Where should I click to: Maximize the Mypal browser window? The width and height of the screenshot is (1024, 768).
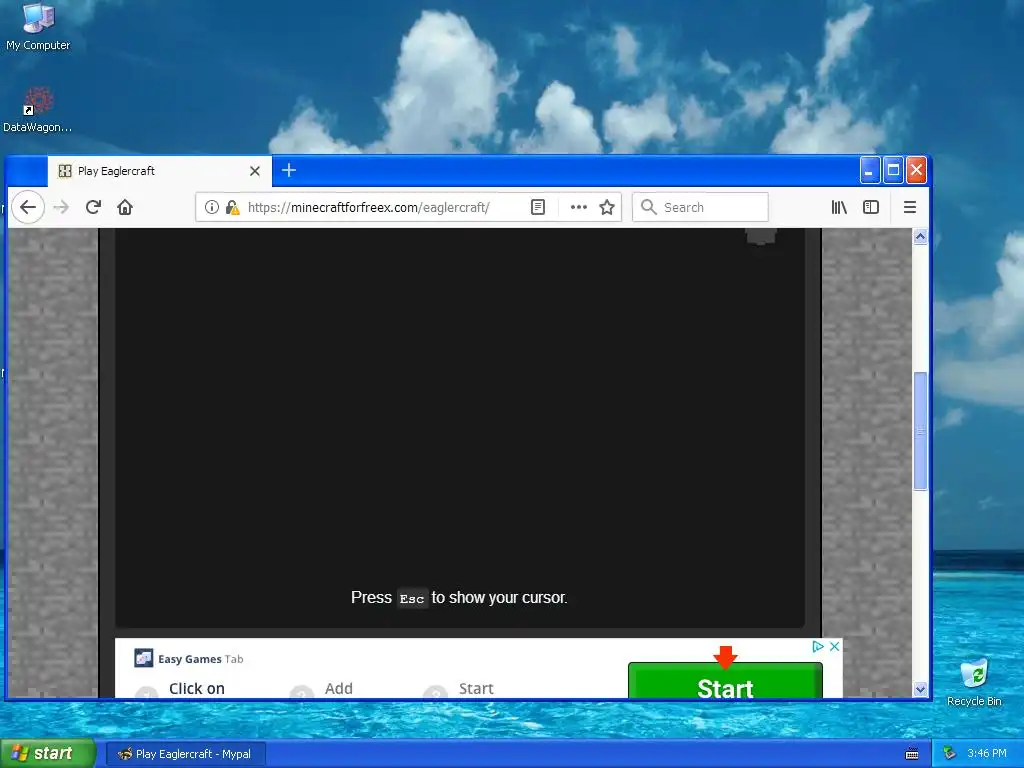pyautogui.click(x=893, y=170)
